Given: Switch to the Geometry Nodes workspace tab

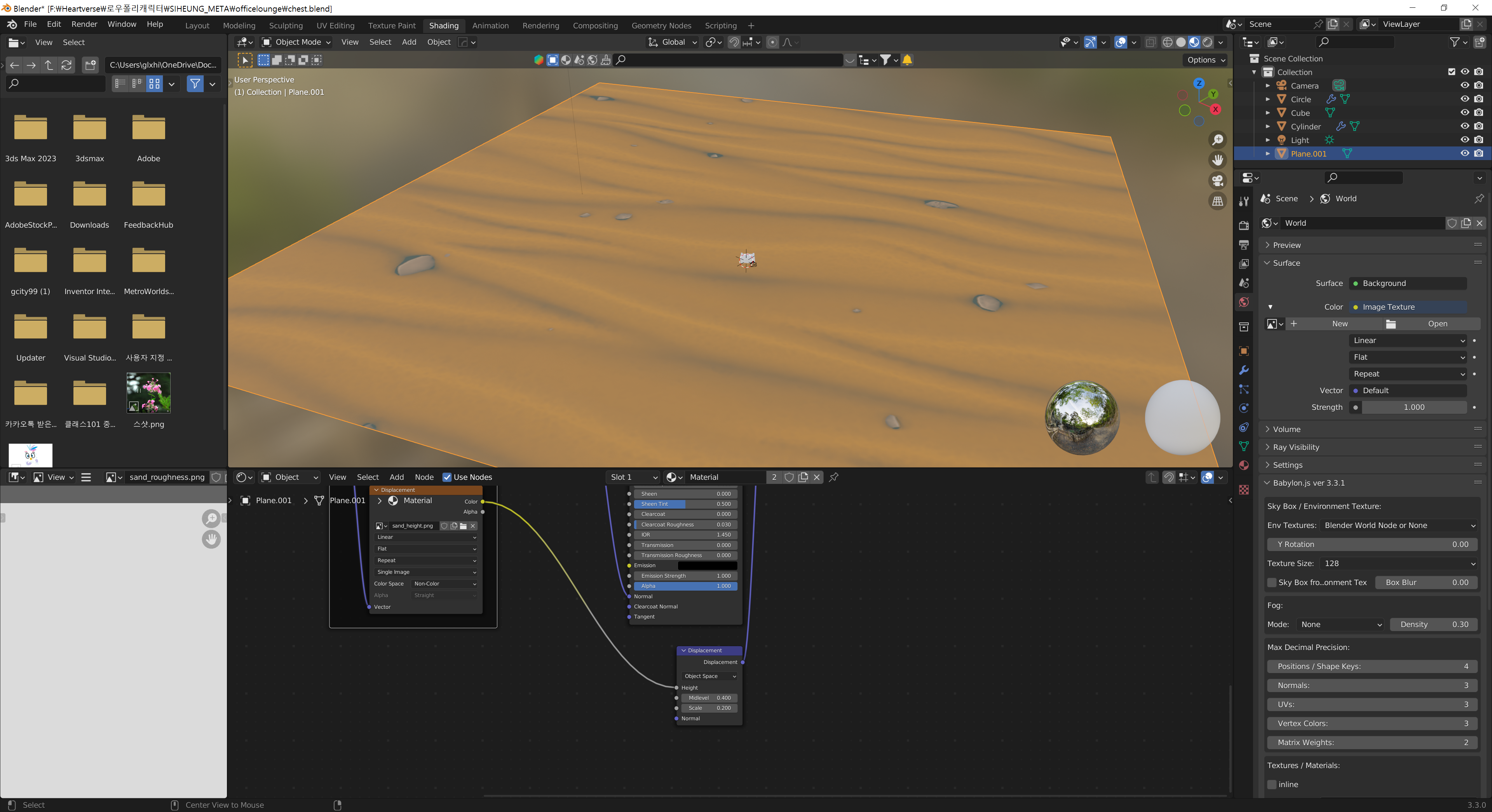Looking at the screenshot, I should coord(661,26).
